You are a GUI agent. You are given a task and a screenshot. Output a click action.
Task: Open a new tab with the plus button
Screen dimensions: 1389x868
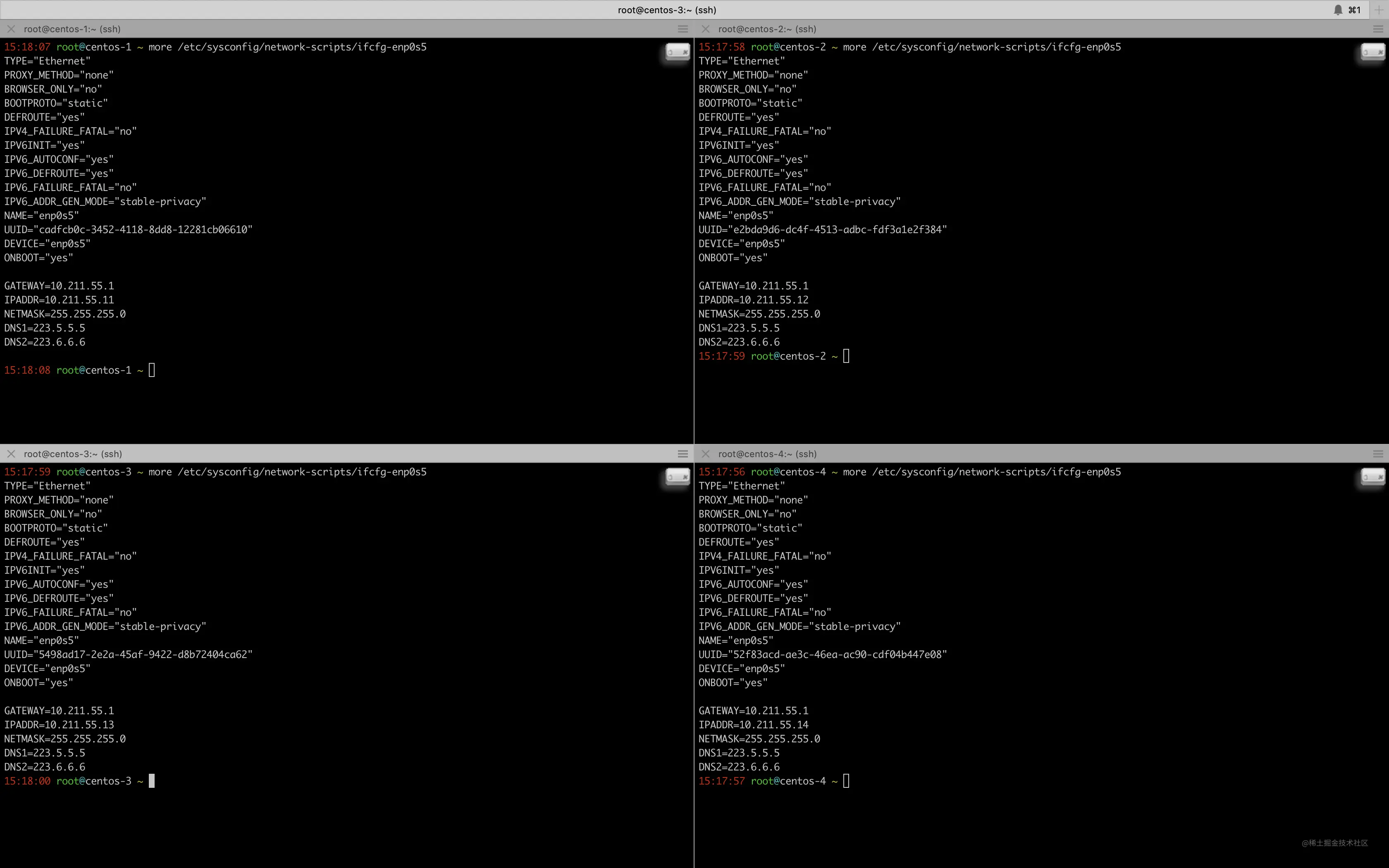pyautogui.click(x=1379, y=10)
